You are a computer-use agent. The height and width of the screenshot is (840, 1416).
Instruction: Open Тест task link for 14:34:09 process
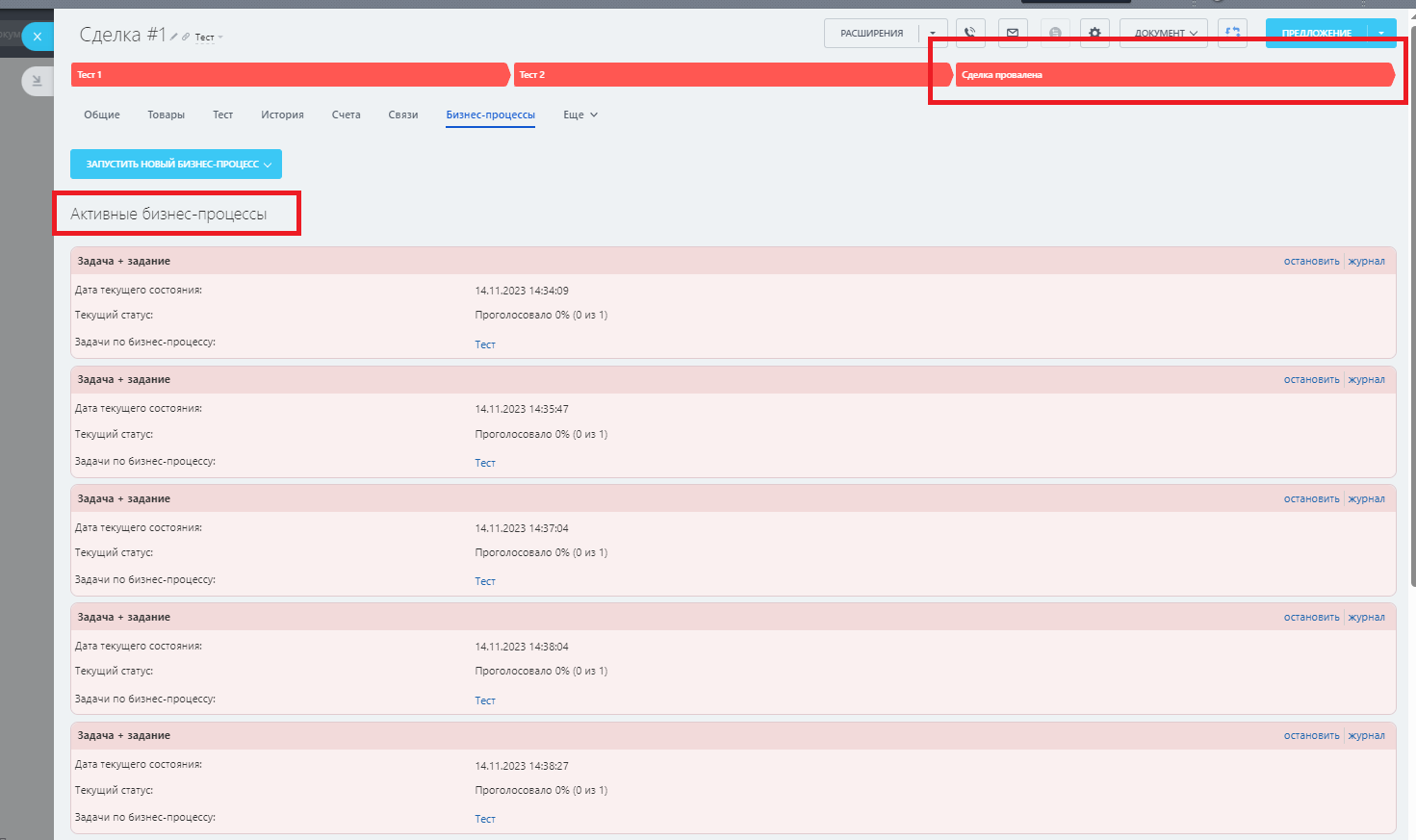(x=485, y=344)
